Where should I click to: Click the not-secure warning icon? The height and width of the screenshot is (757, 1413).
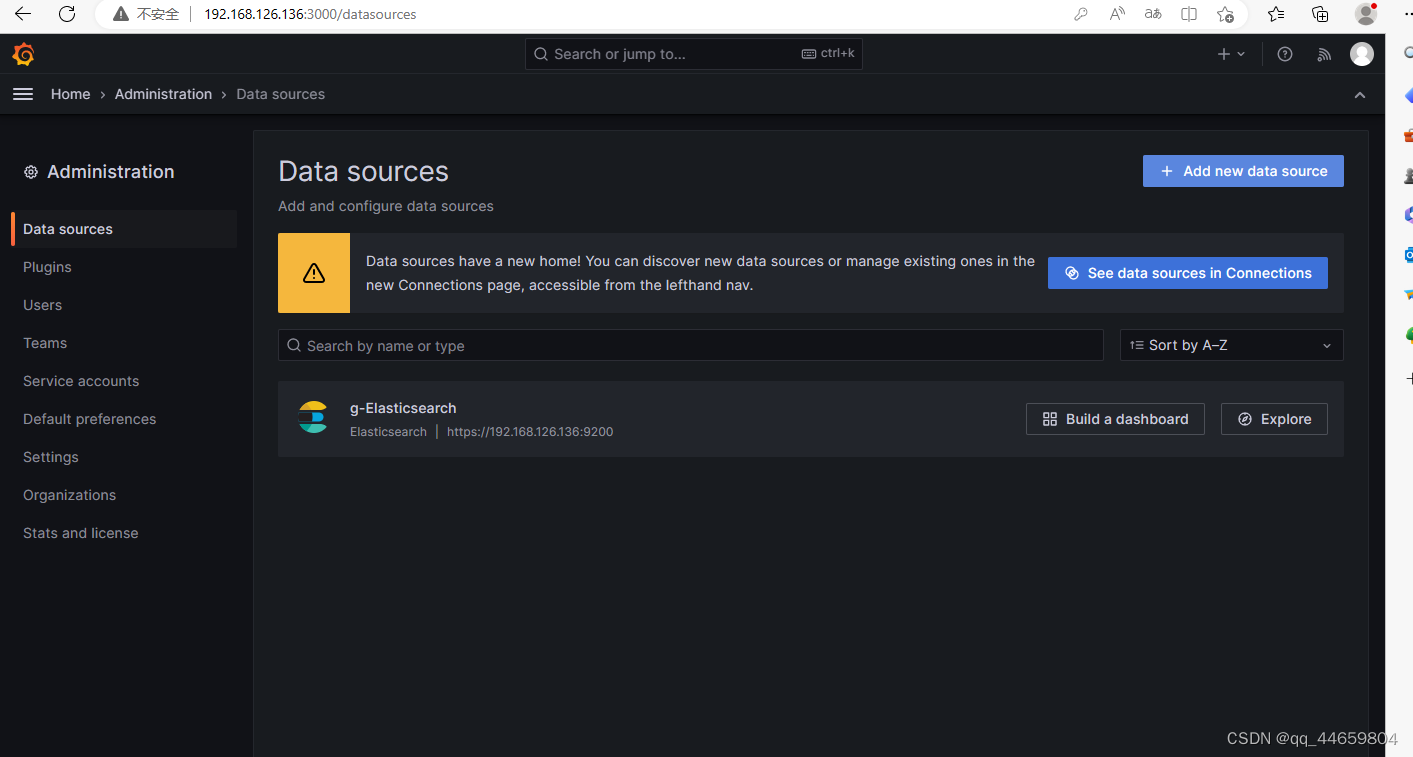tap(121, 14)
